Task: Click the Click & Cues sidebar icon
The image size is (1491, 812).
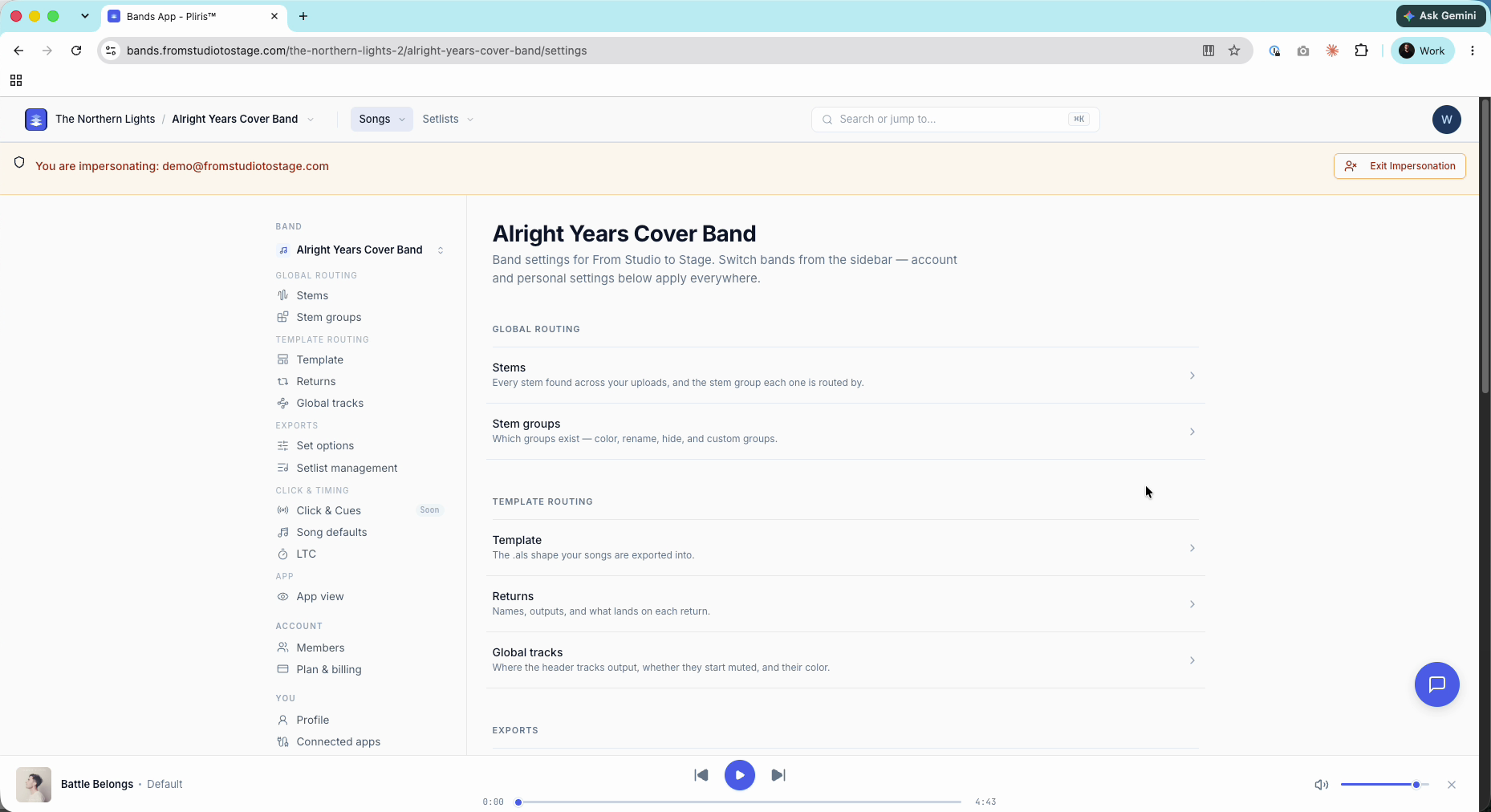Action: pyautogui.click(x=282, y=510)
